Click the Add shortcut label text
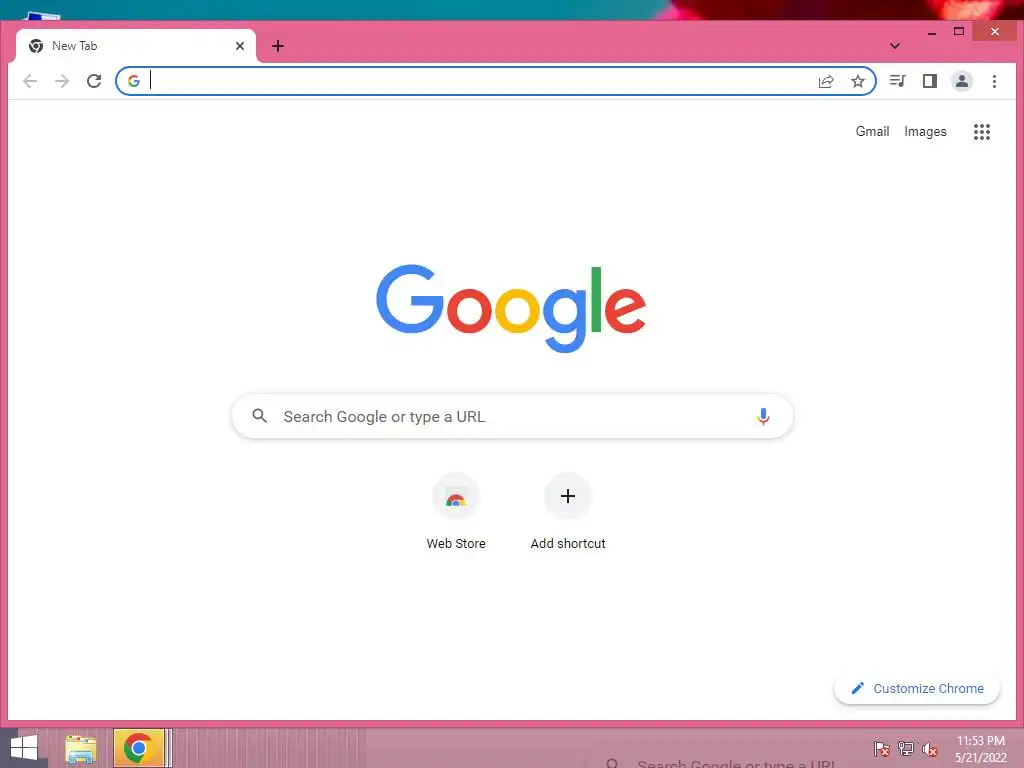The image size is (1024, 768). click(568, 543)
